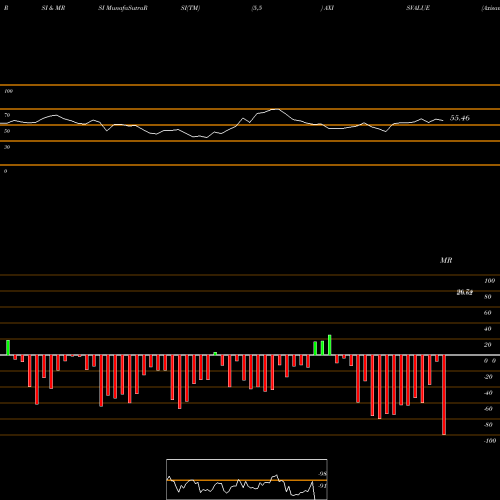Viewport: 500px width, 500px height.
Task: Click the 'SI(TM)' header text
Action: pyautogui.click(x=190, y=8)
